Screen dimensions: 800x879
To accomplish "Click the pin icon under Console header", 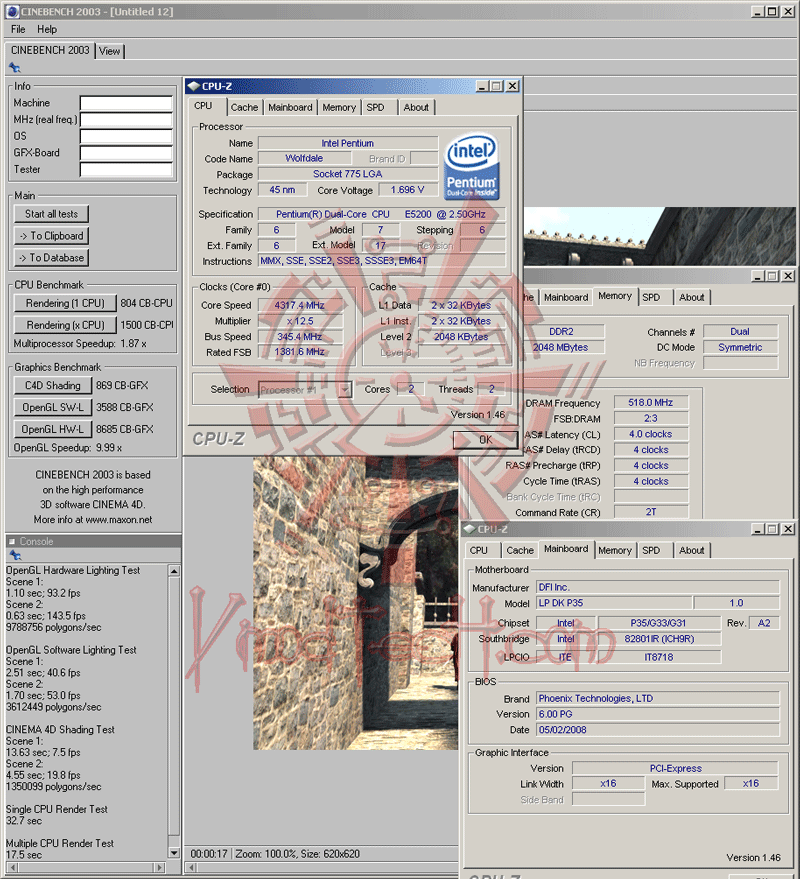I will tap(15, 556).
